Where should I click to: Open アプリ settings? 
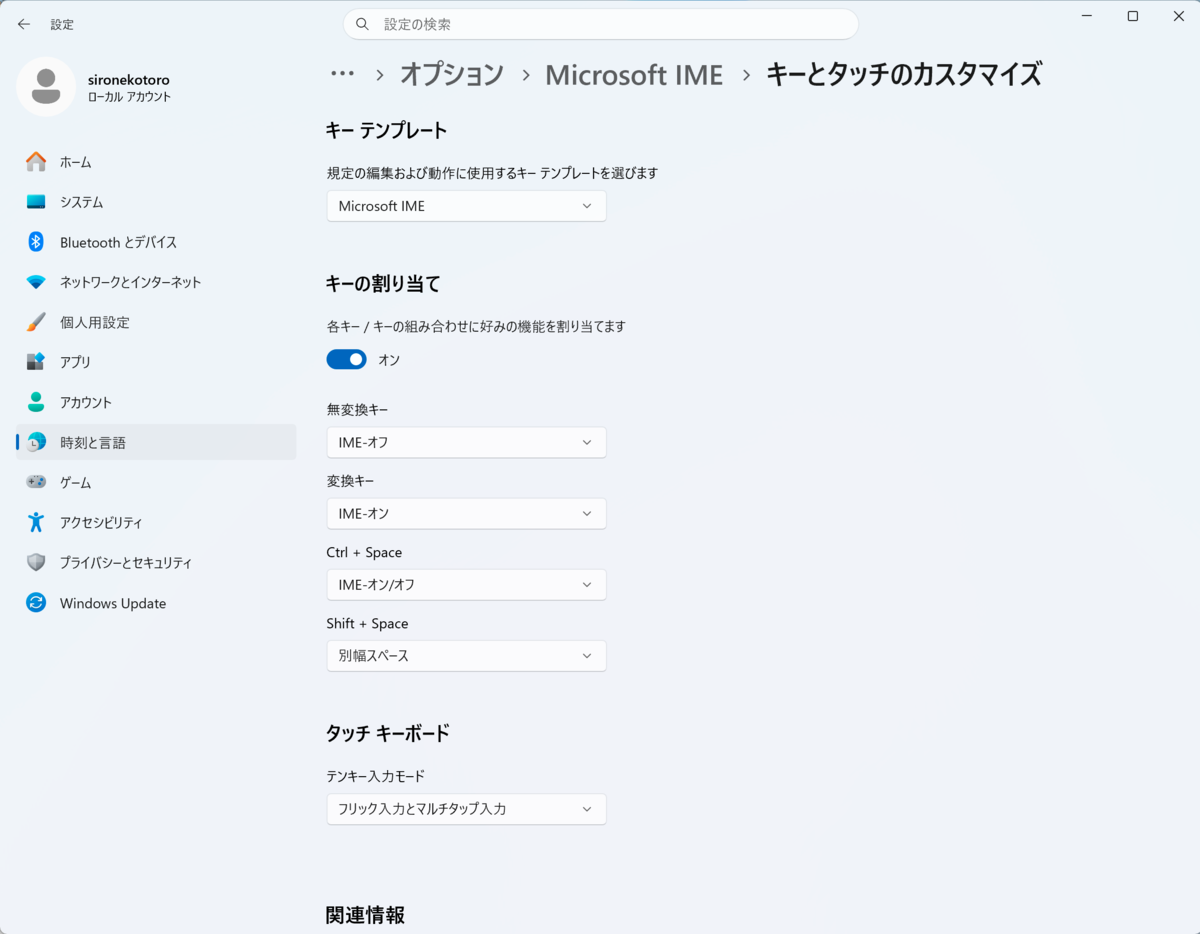pos(156,362)
